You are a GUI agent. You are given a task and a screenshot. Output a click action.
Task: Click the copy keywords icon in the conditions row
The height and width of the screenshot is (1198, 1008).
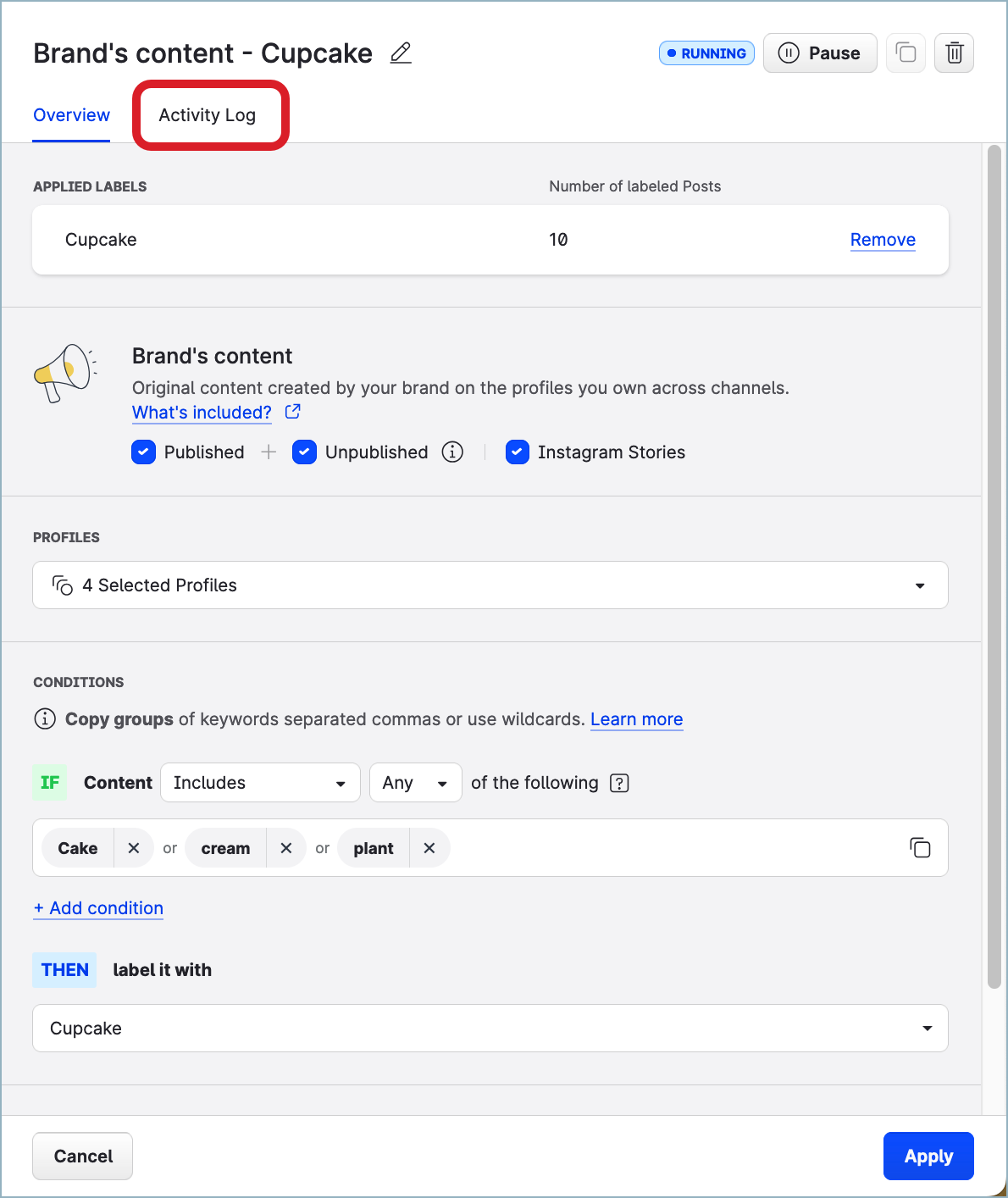(921, 847)
